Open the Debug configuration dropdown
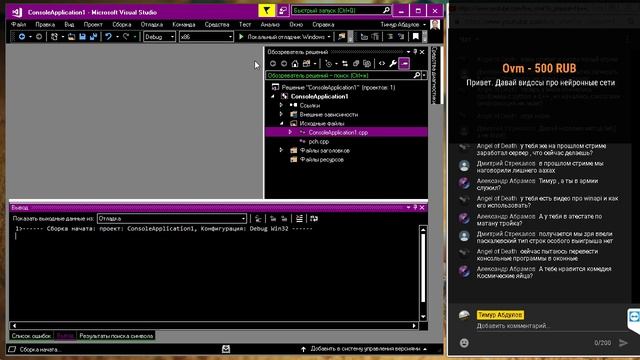 160,37
